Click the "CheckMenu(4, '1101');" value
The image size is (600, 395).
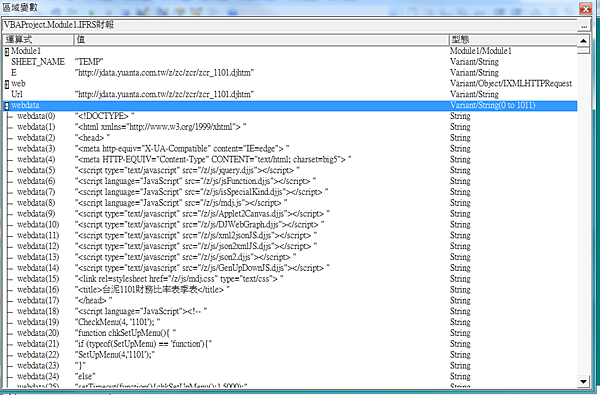coord(117,322)
